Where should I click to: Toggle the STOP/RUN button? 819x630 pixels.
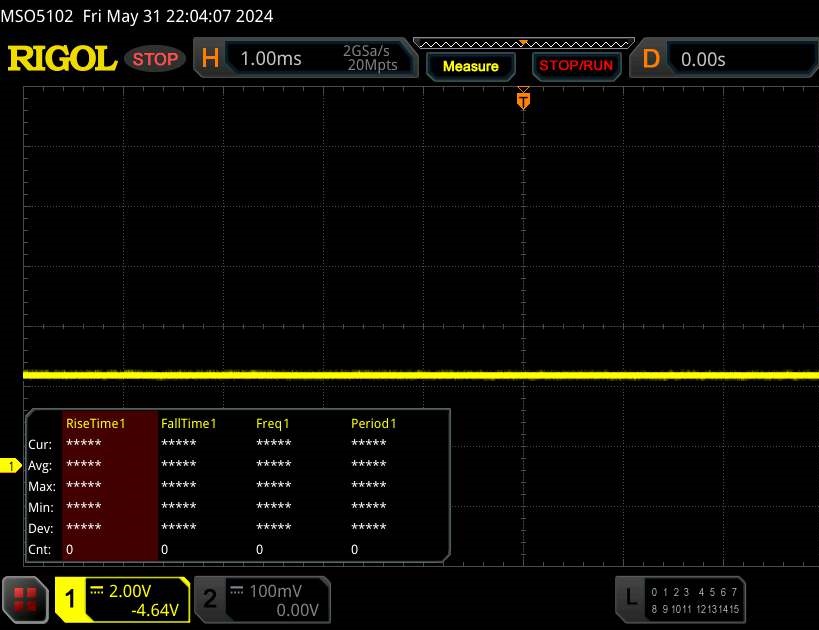pos(576,66)
